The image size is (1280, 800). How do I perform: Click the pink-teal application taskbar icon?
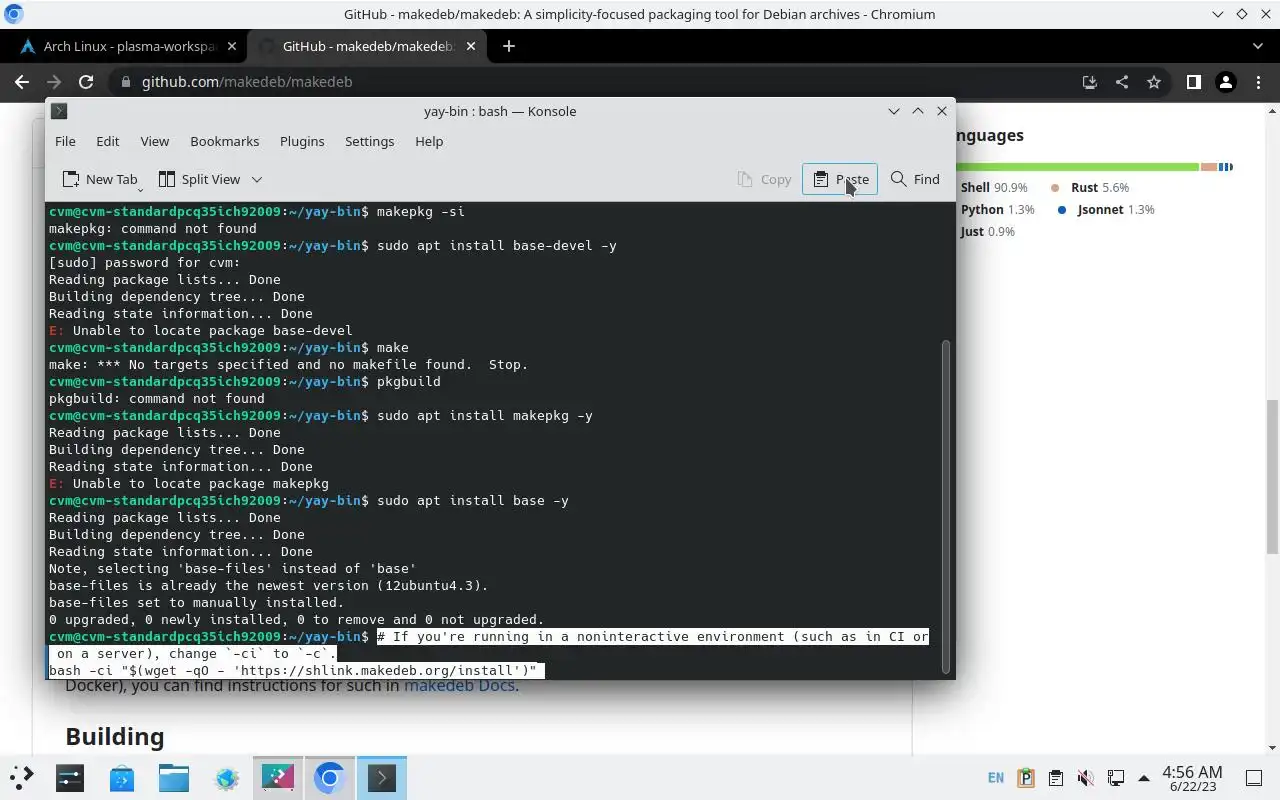(278, 777)
